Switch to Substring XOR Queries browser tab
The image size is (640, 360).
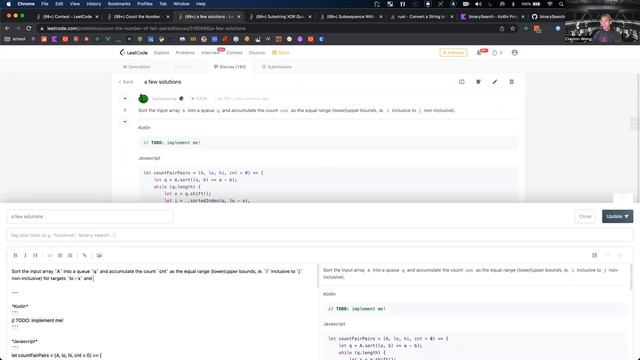(x=279, y=17)
